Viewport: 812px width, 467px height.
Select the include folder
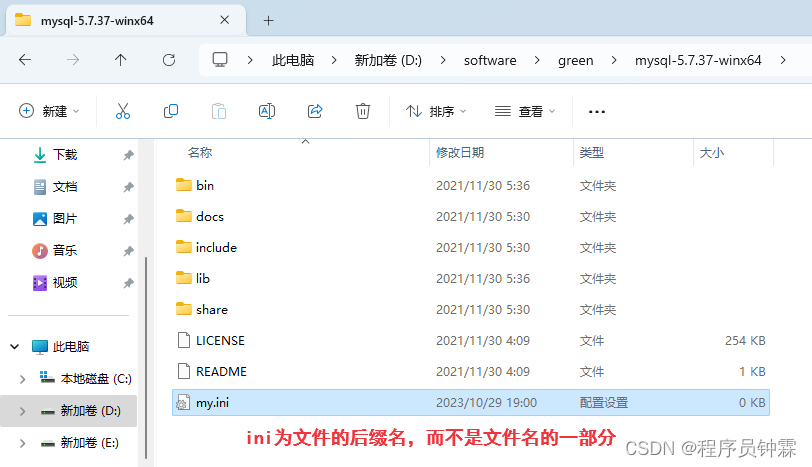coord(471,247)
